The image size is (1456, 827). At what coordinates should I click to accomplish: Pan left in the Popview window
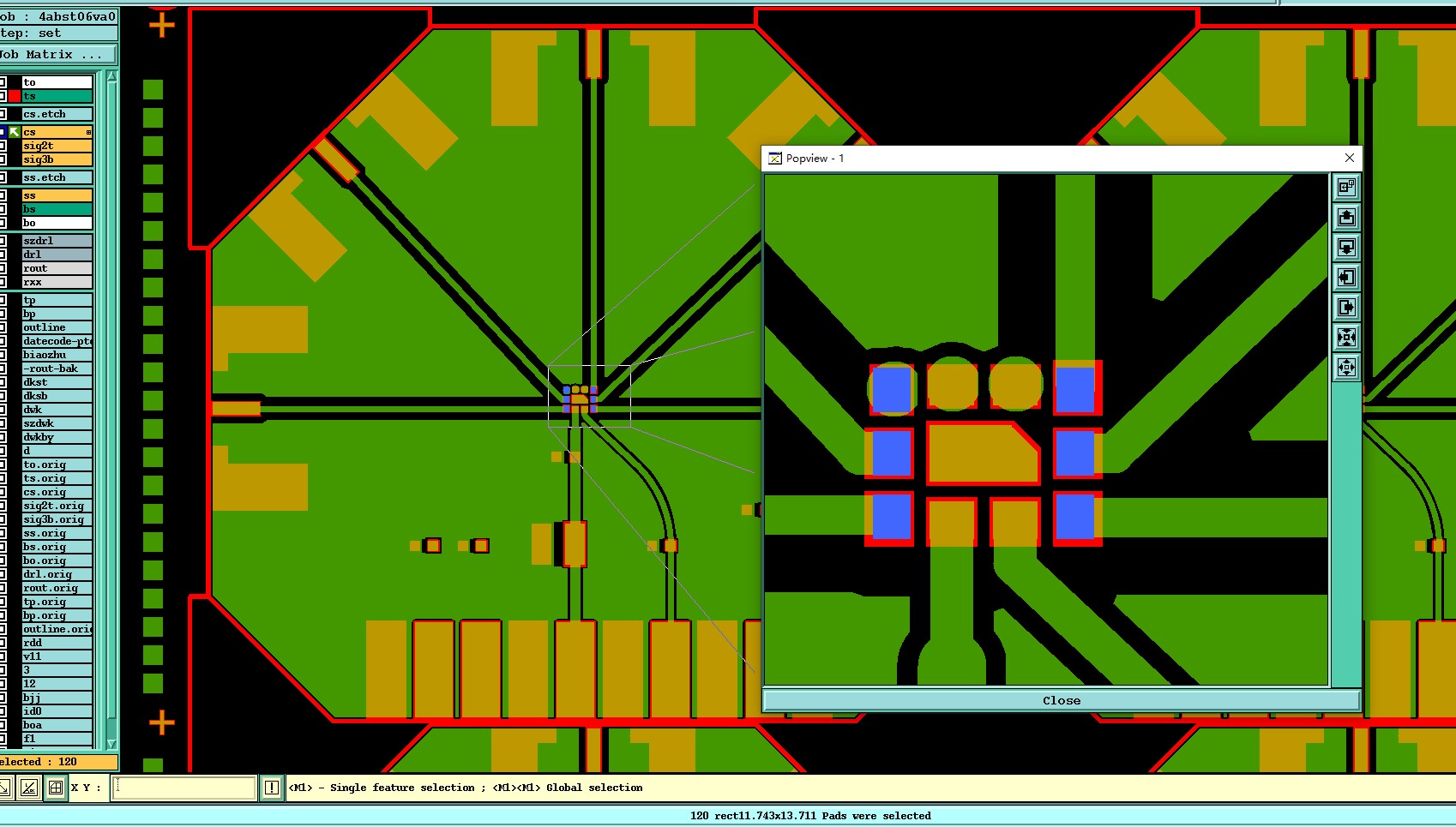click(1346, 278)
